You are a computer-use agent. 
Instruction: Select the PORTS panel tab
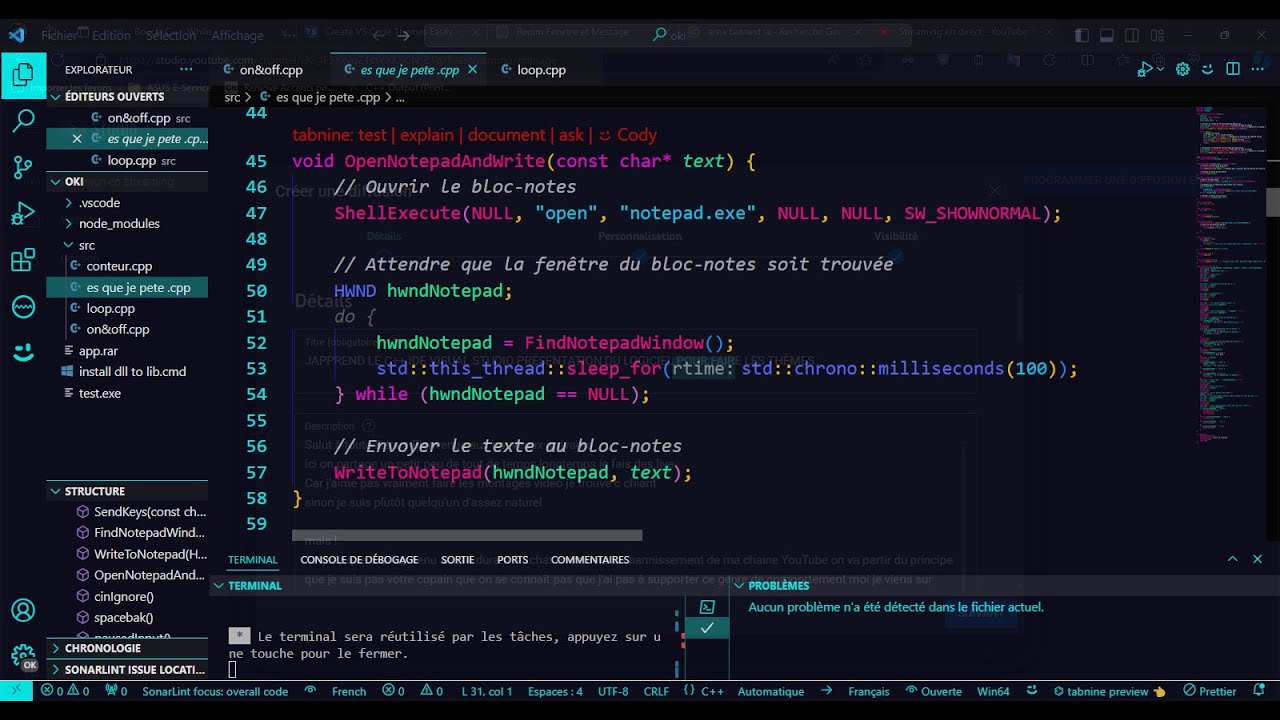pos(513,560)
